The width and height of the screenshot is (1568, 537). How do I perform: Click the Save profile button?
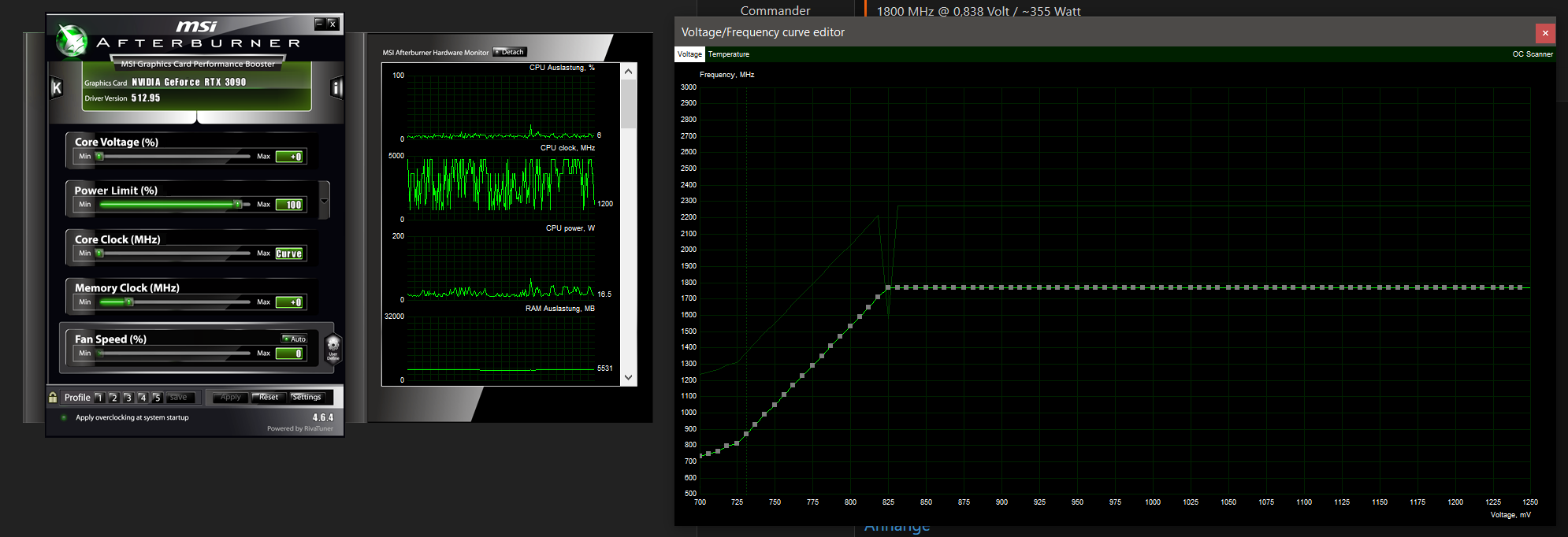click(179, 398)
